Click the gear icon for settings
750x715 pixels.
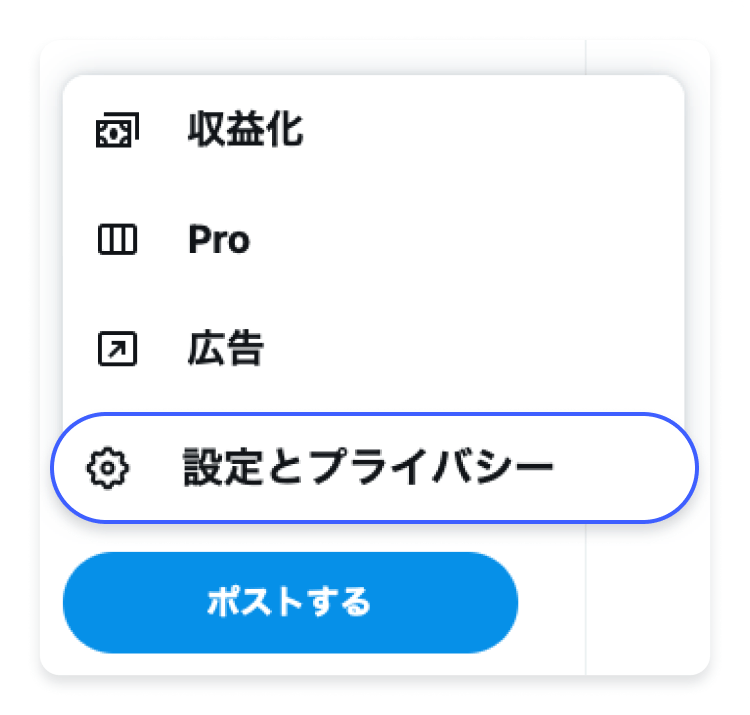coord(104,467)
